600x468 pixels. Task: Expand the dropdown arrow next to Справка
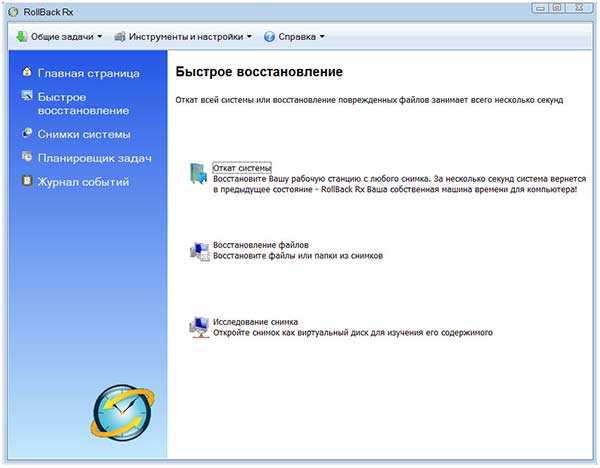pos(322,37)
